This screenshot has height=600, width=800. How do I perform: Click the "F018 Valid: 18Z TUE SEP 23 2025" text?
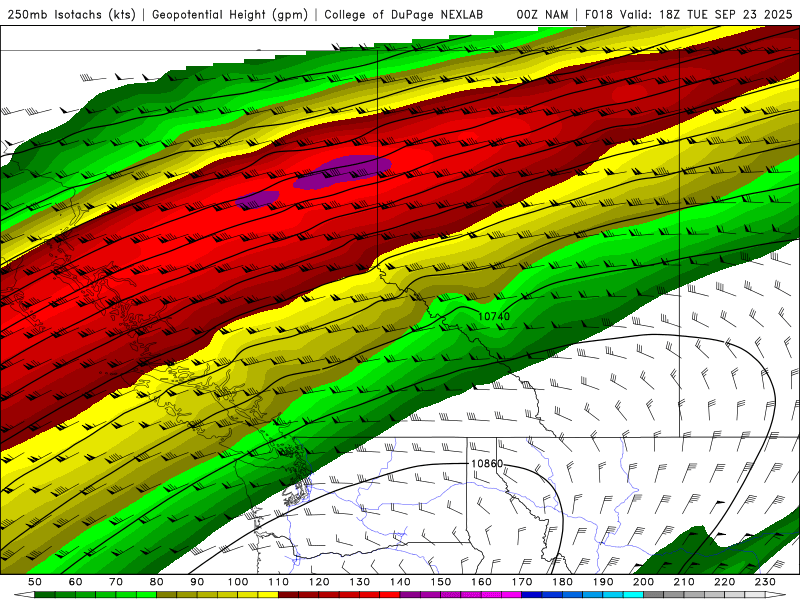[688, 15]
